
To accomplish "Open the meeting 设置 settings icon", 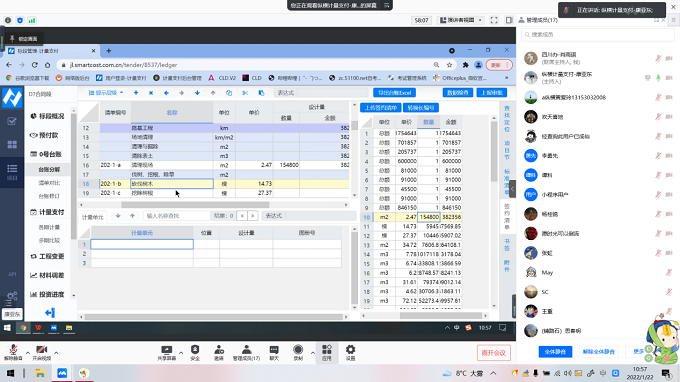I will click(x=350, y=353).
